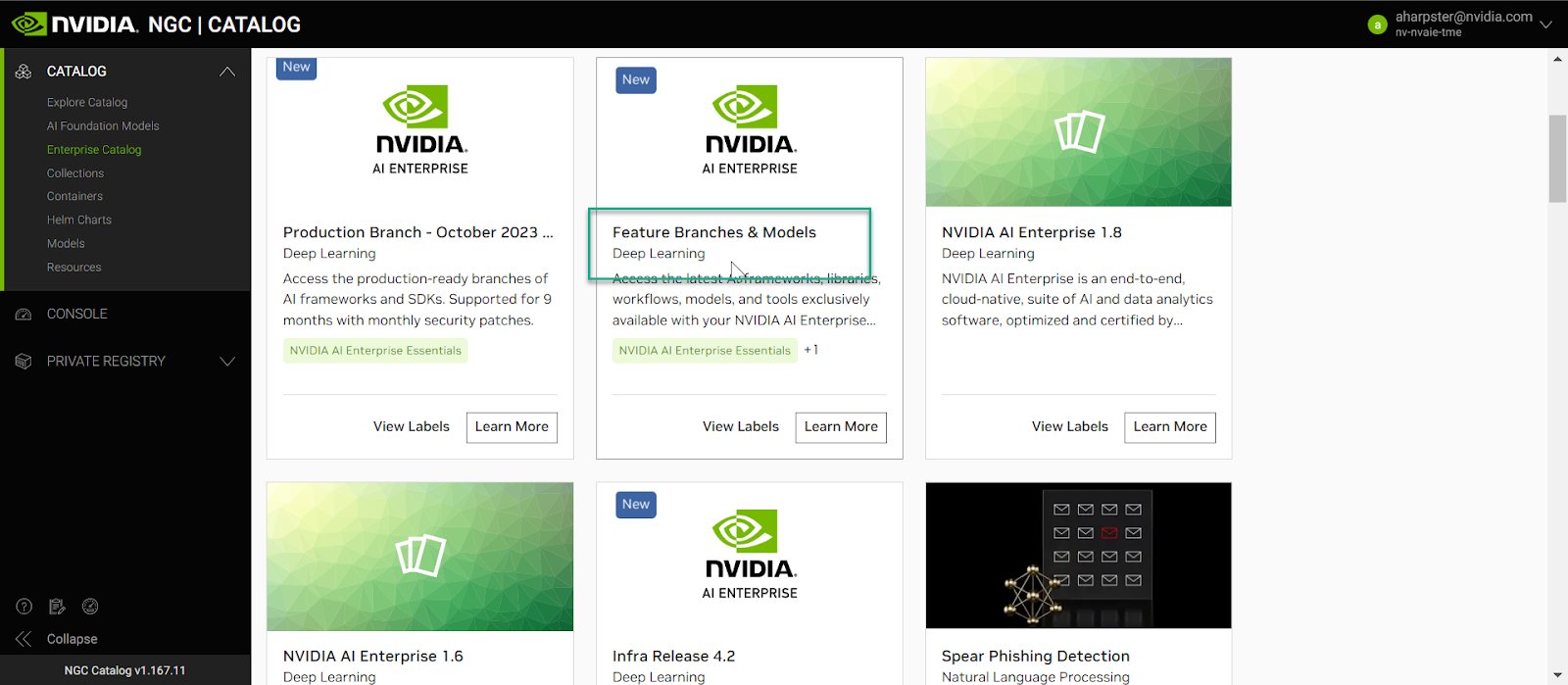Viewport: 1568px width, 685px height.
Task: Click the CONSOLE icon in sidebar
Action: [24, 315]
